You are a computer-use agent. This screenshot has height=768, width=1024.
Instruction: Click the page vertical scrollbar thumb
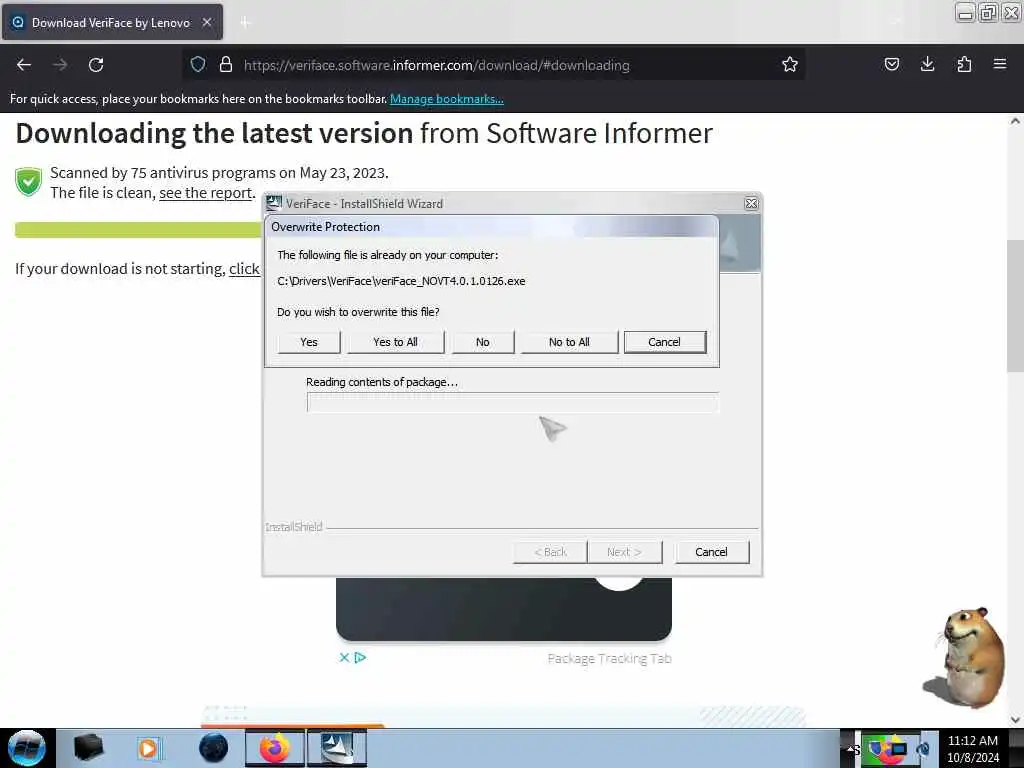[1015, 306]
